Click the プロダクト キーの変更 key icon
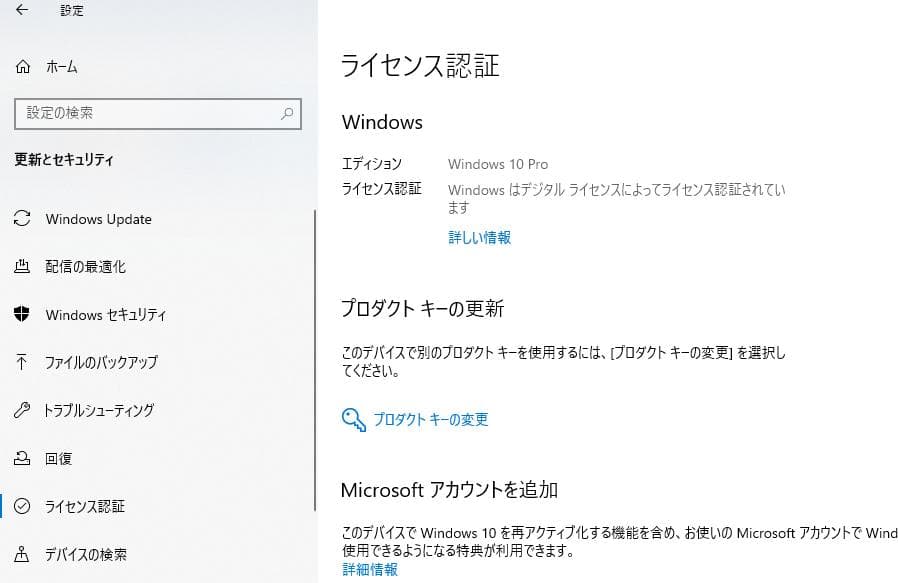The height and width of the screenshot is (583, 898). pos(352,419)
